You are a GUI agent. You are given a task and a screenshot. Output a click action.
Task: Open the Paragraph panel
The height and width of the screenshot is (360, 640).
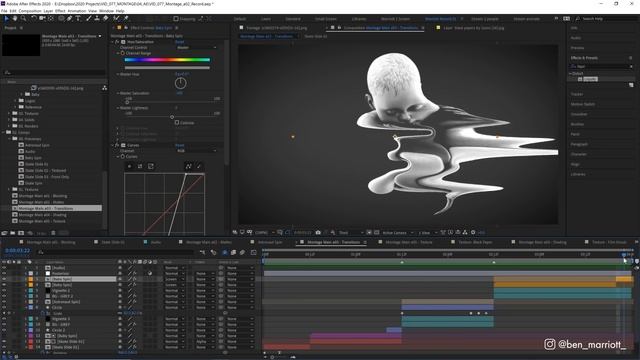579,144
